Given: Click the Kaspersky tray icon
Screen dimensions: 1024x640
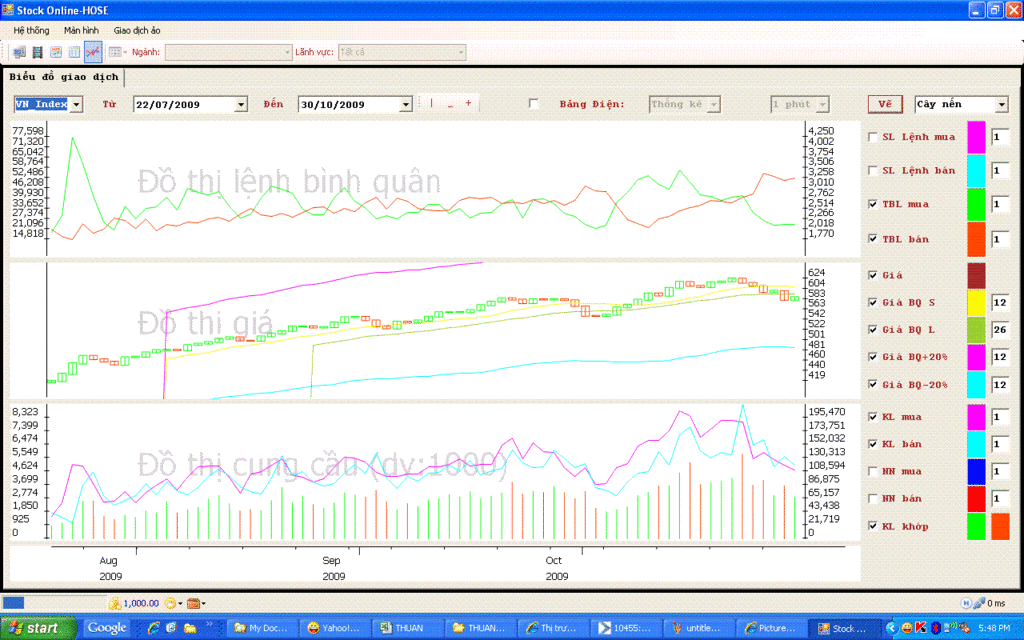Looking at the screenshot, I should (x=921, y=628).
